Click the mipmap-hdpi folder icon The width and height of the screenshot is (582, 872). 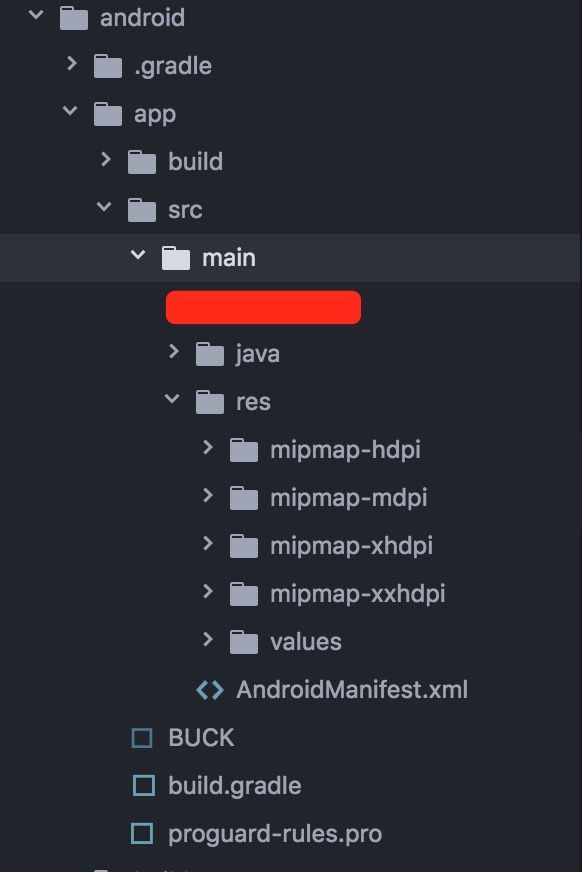click(x=244, y=450)
